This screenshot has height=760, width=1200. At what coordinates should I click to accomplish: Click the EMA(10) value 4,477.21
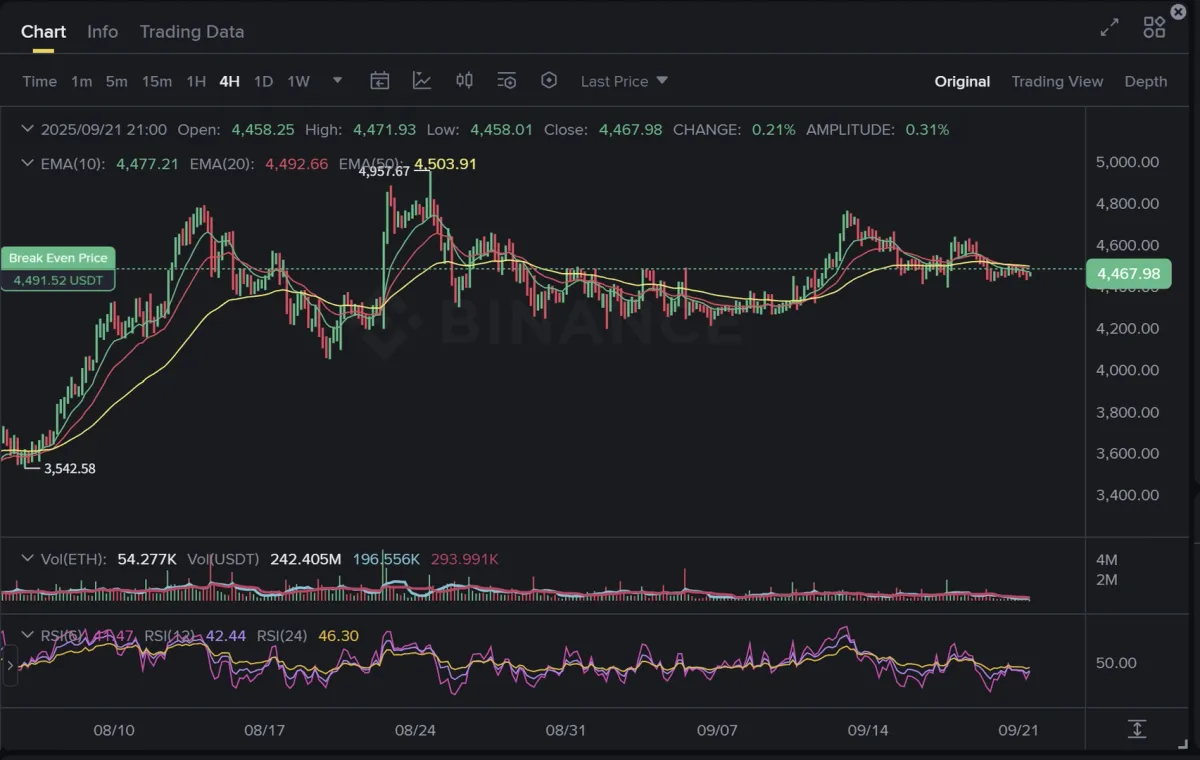click(147, 163)
